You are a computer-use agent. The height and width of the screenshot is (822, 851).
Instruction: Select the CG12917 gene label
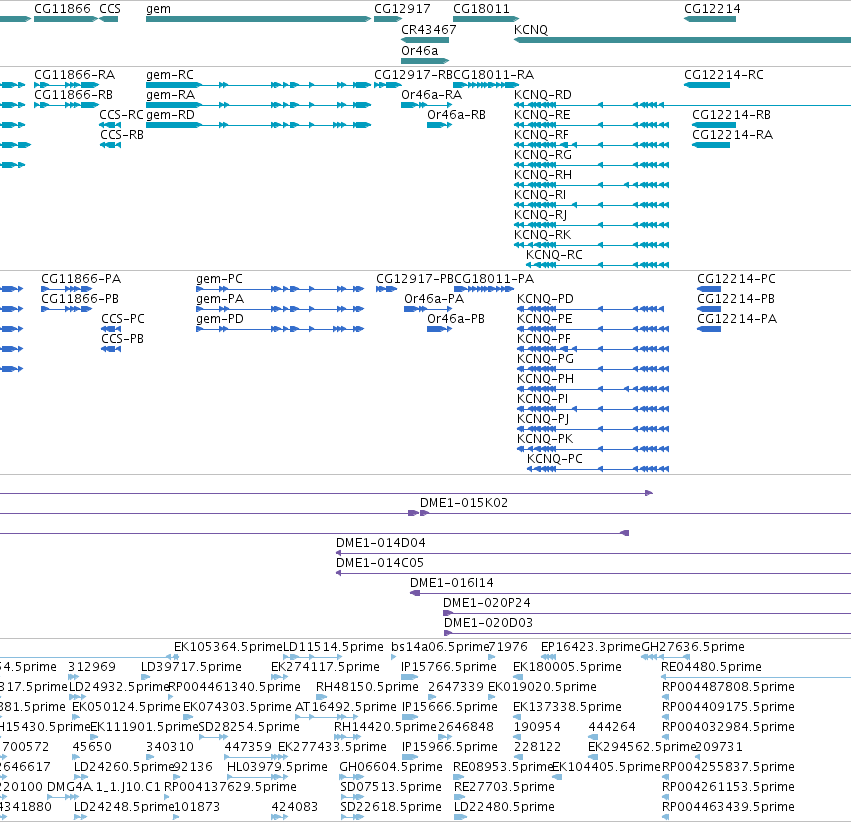tap(402, 9)
